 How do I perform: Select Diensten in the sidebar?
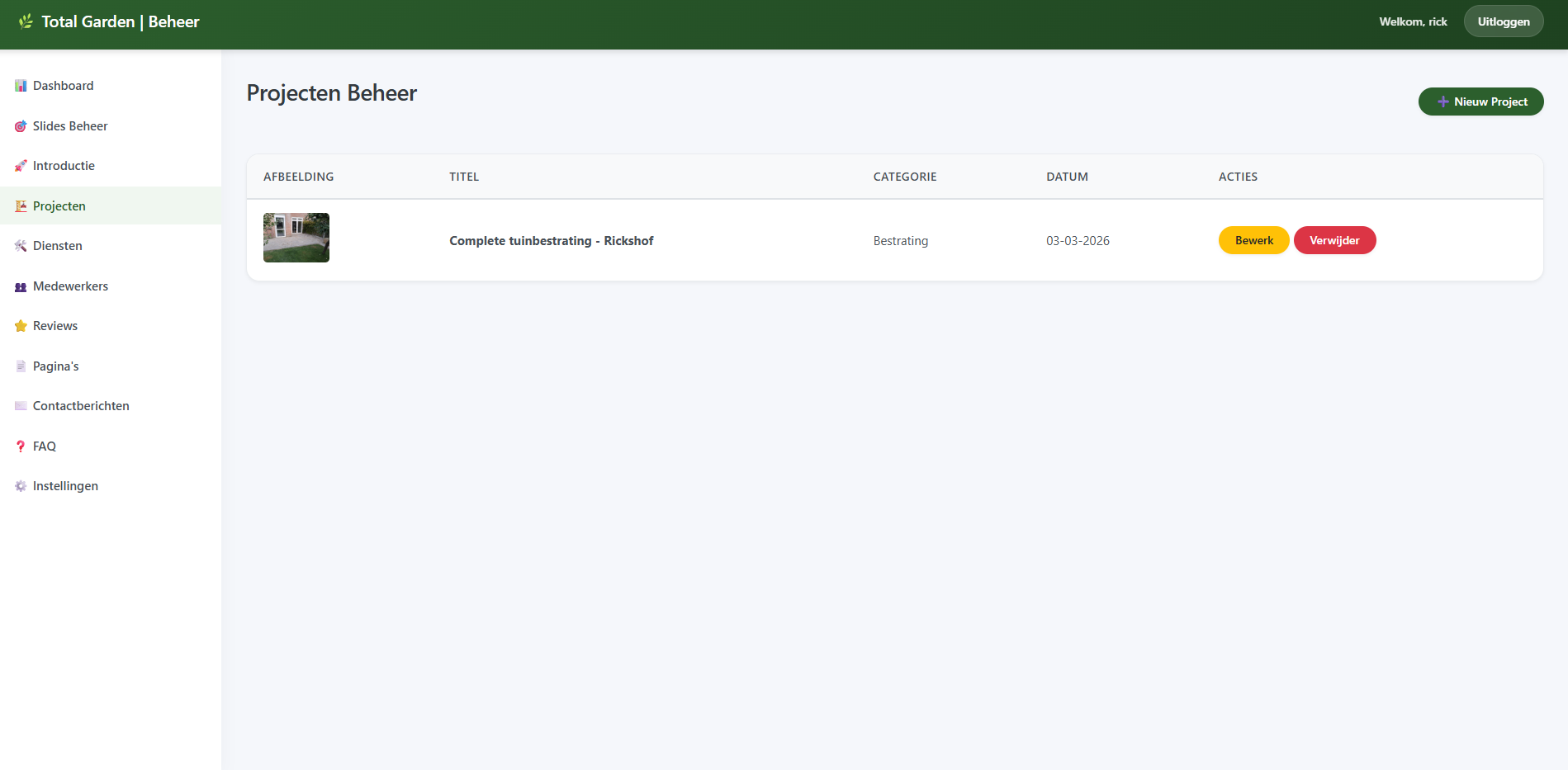tap(111, 246)
